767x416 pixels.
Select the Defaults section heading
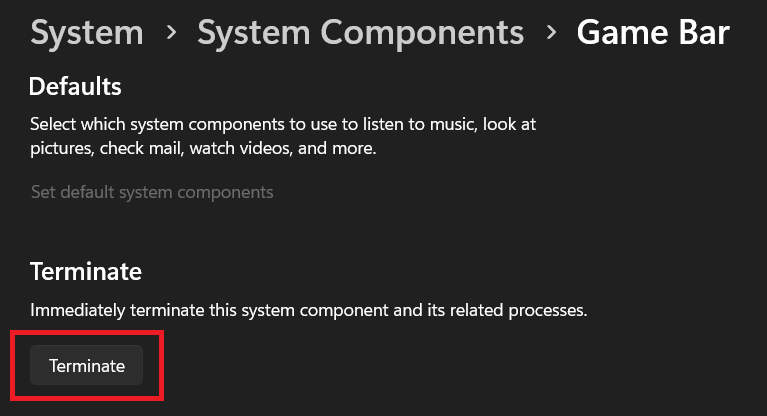[x=75, y=87]
